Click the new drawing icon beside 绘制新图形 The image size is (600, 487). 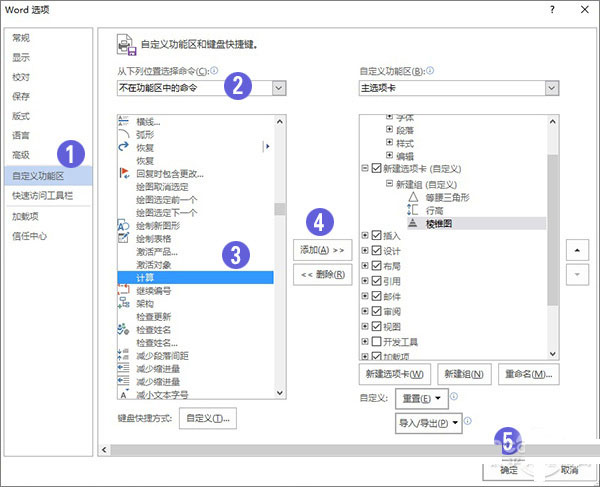124,225
